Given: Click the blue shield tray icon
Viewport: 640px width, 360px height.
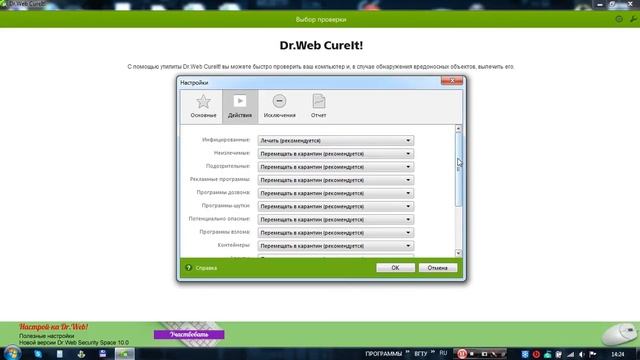Looking at the screenshot, I should point(525,354).
